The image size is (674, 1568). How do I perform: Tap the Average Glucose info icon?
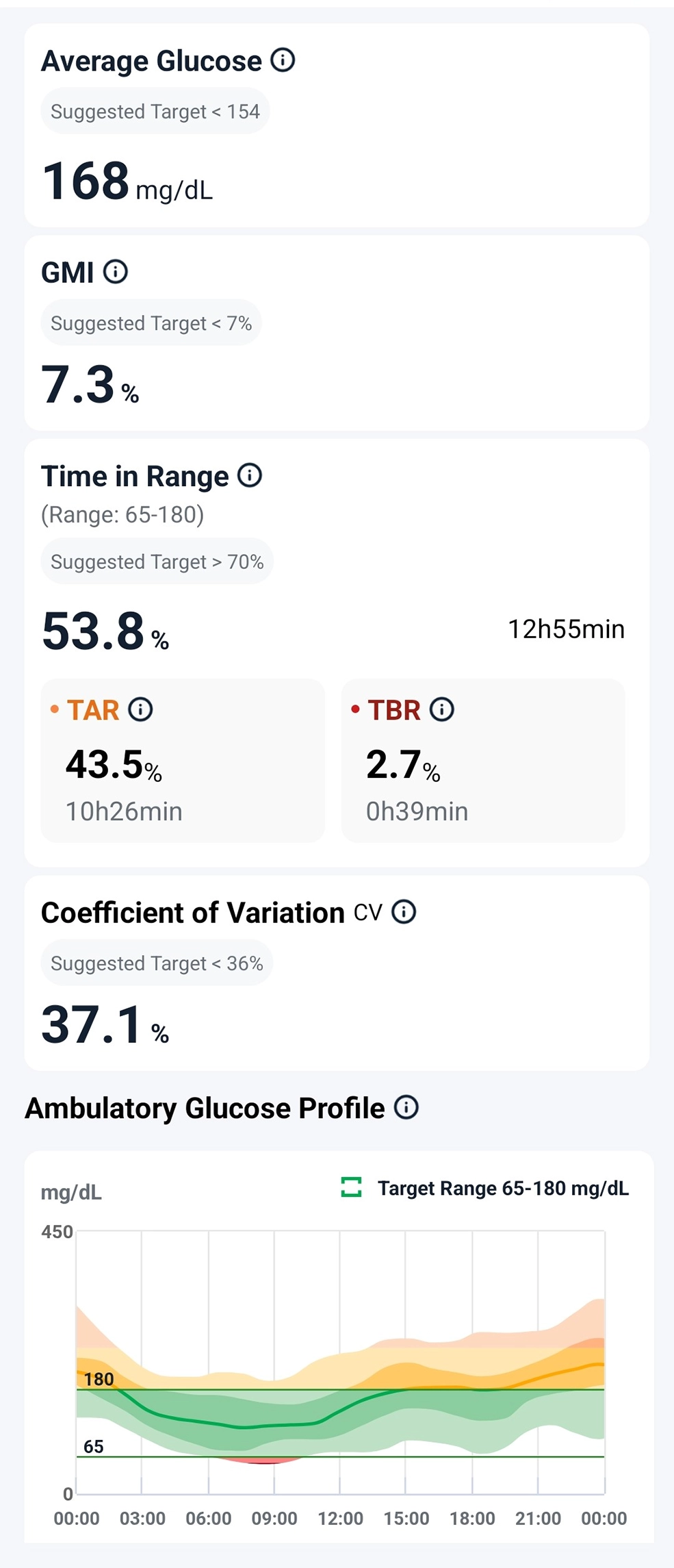tap(283, 60)
